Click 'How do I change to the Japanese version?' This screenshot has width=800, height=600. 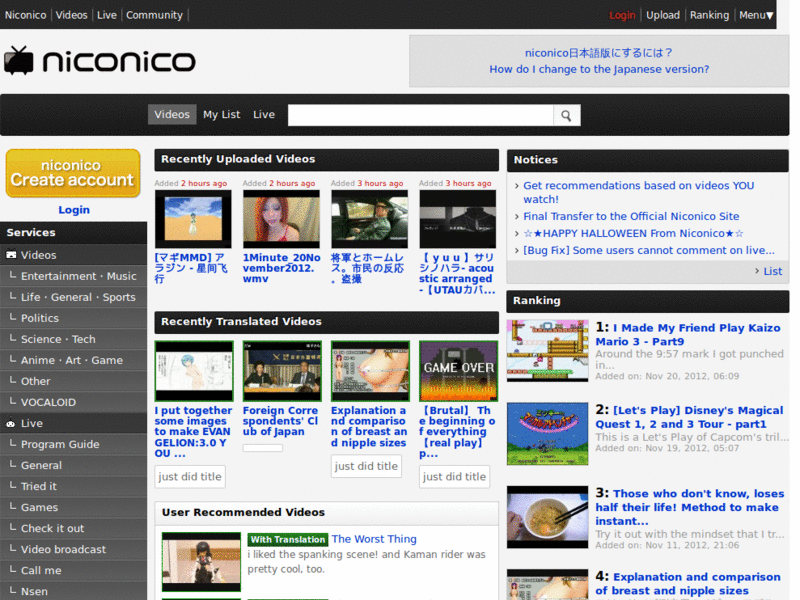pyautogui.click(x=599, y=69)
